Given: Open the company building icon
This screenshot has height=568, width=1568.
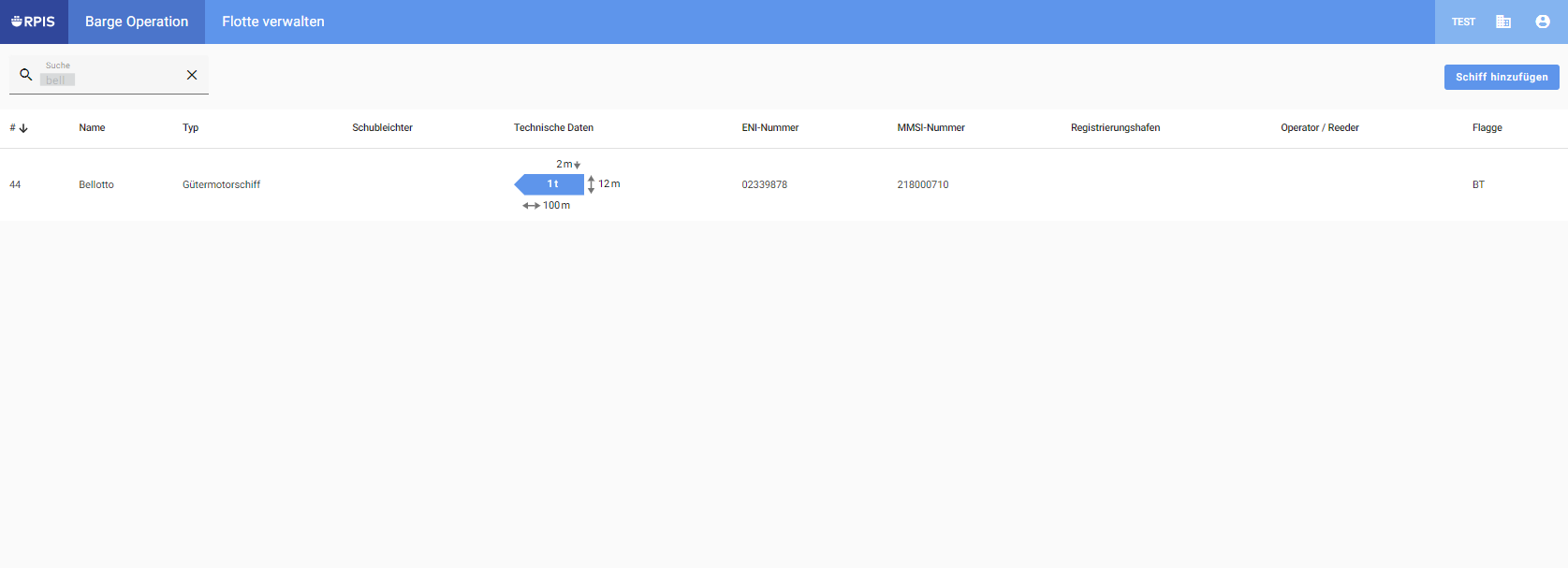Looking at the screenshot, I should tap(1503, 22).
